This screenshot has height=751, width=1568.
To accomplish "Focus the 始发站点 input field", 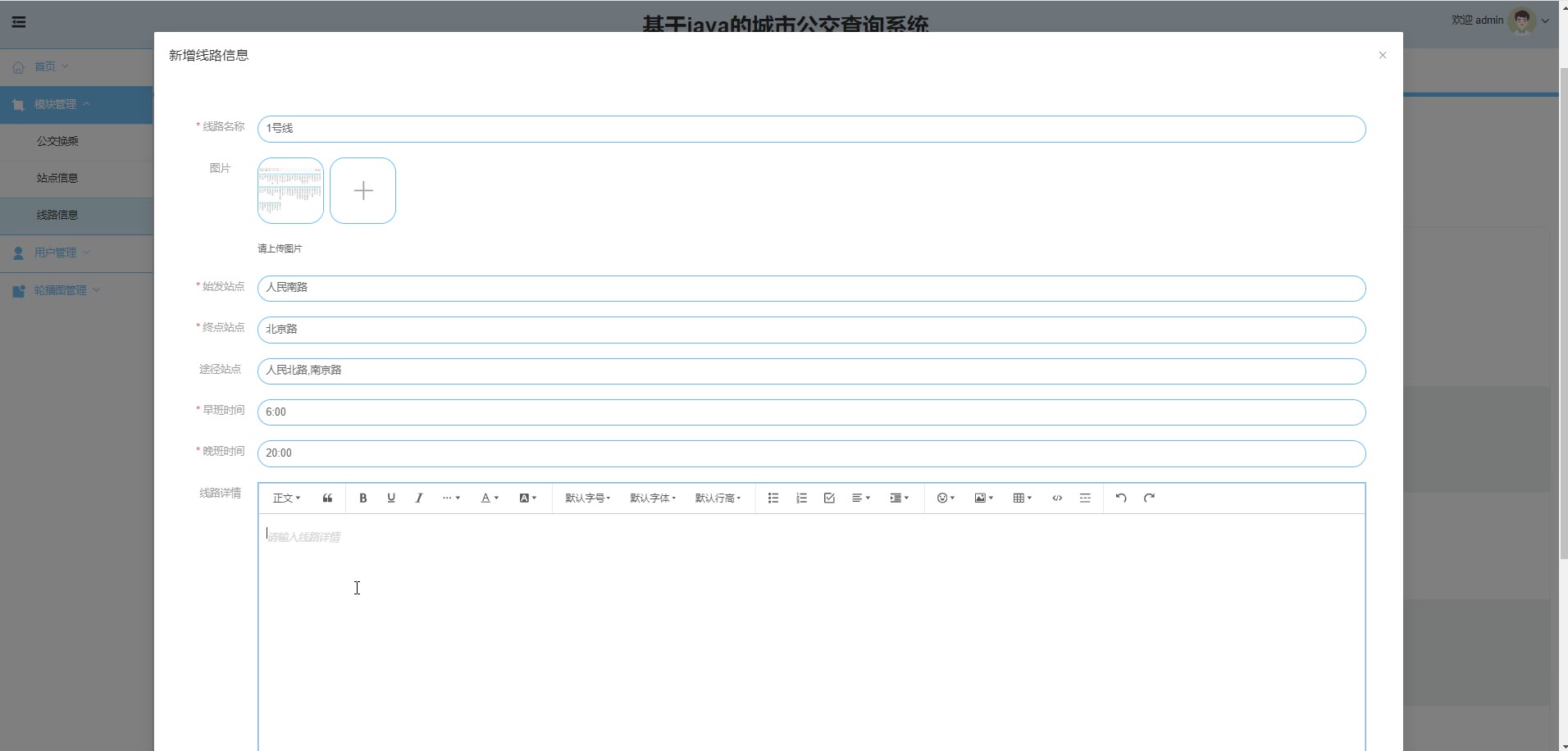I will [x=811, y=289].
